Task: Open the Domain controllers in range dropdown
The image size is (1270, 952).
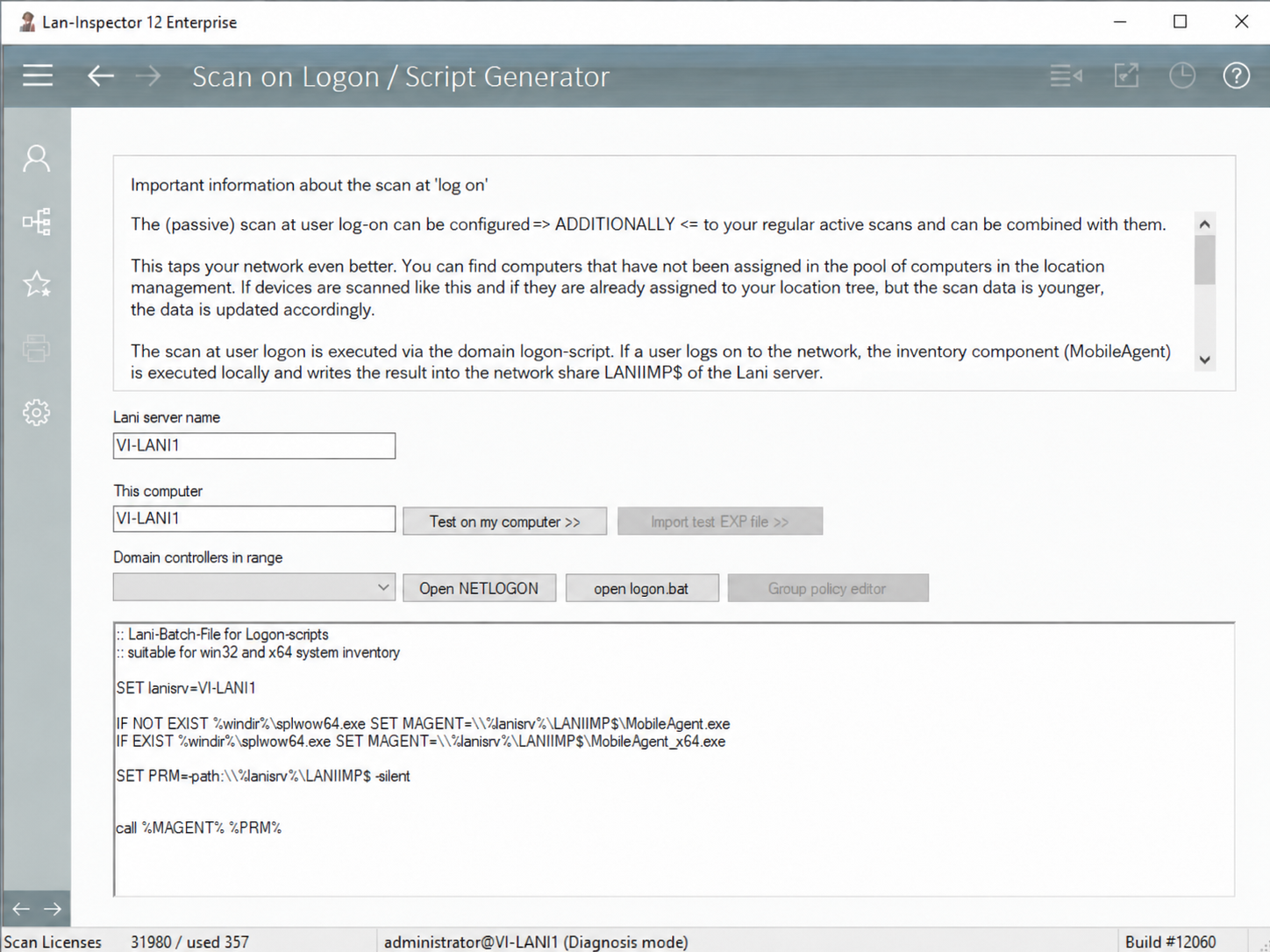Action: 254,587
